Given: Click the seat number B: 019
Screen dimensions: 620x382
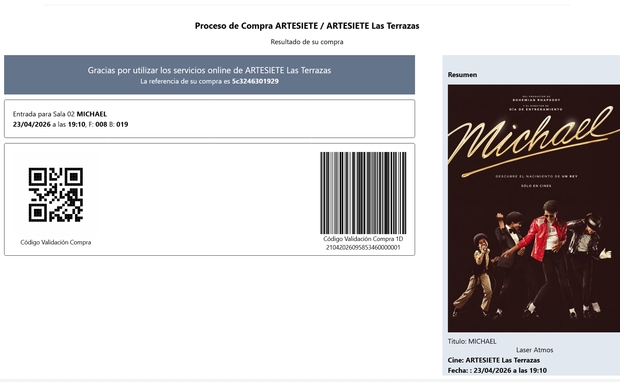Looking at the screenshot, I should (119, 125).
